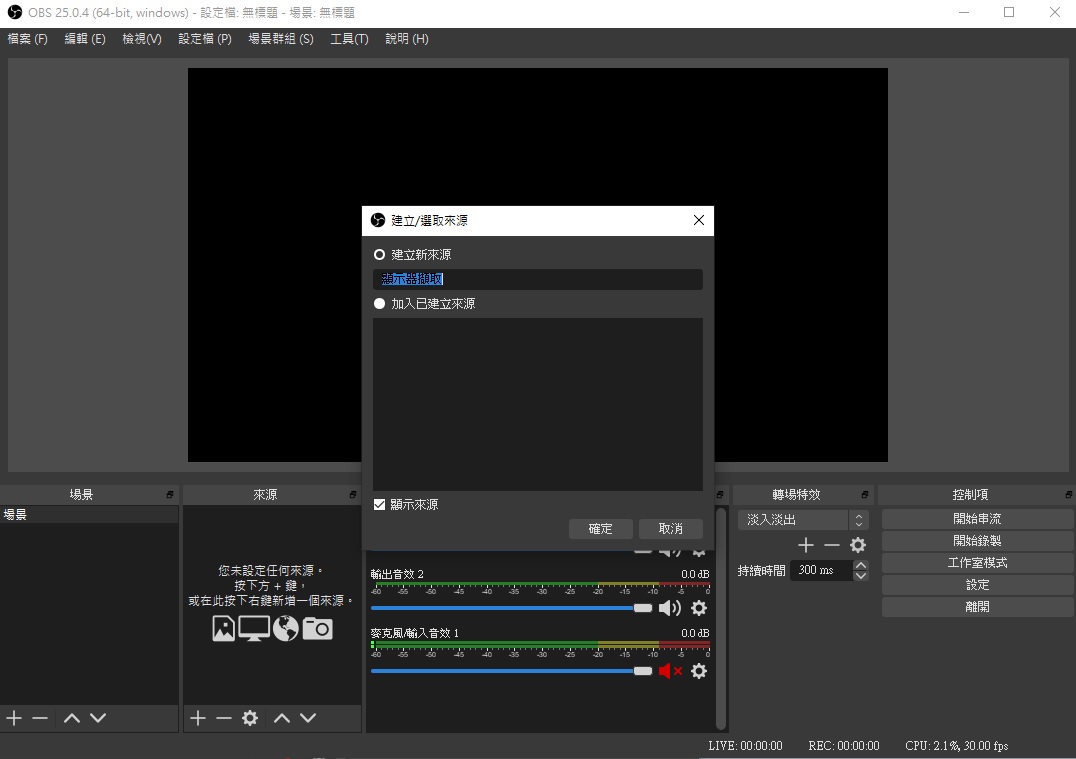
Task: Open the 場景群組 (S) menu
Action: pyautogui.click(x=280, y=39)
